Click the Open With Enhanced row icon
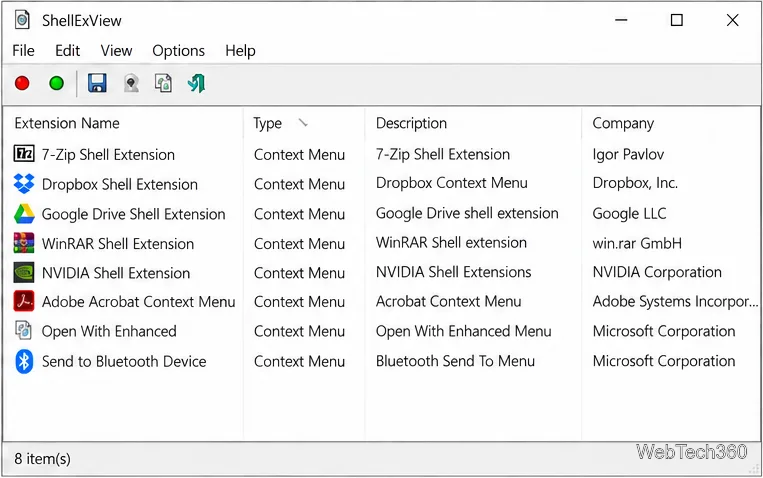763x478 pixels. [24, 331]
